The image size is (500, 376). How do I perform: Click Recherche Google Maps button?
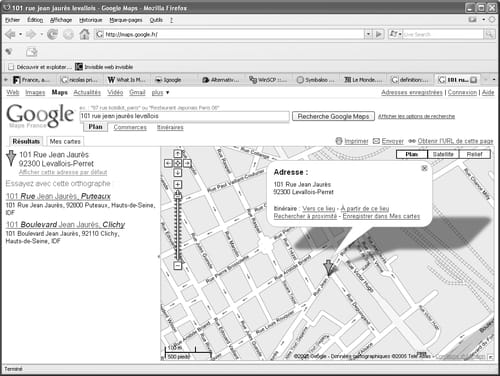(x=333, y=116)
